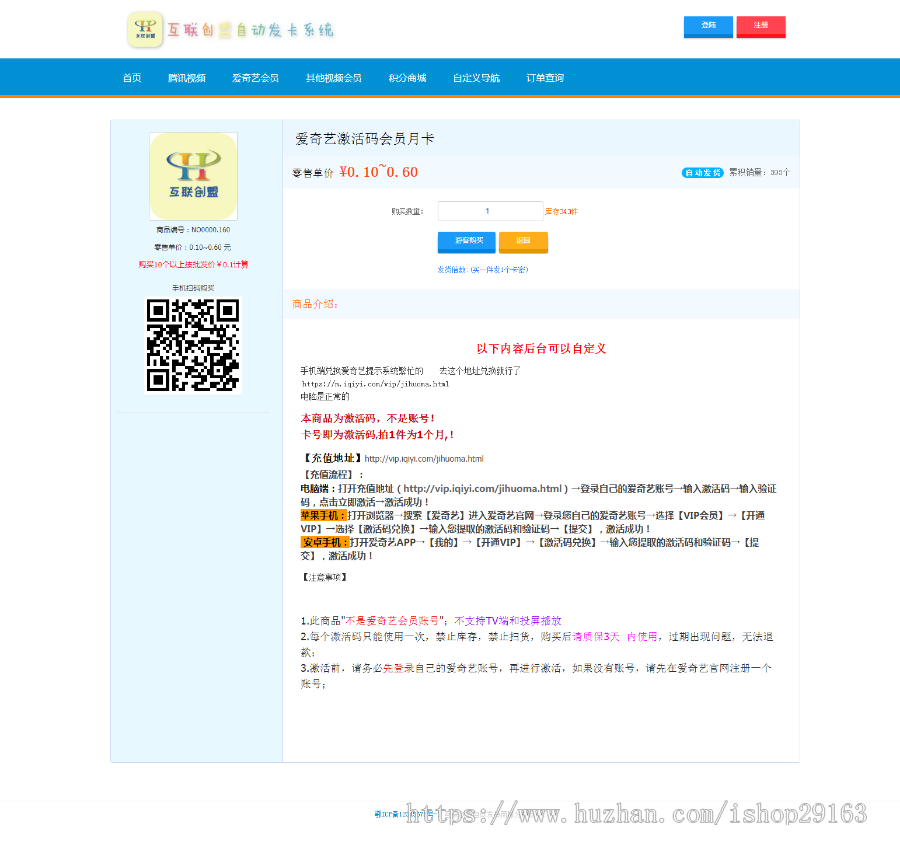This screenshot has height=848, width=900.
Task: Navigate to 积分商城
Action: [x=407, y=78]
